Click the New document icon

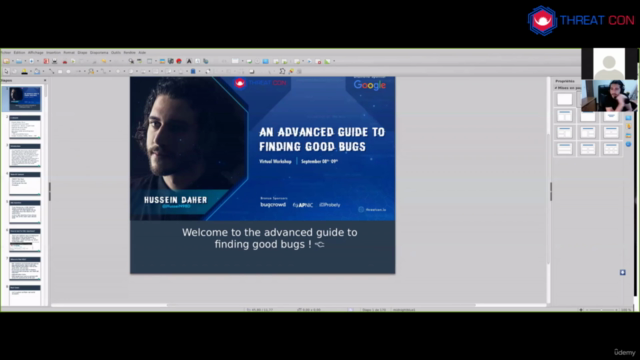pos(6,61)
